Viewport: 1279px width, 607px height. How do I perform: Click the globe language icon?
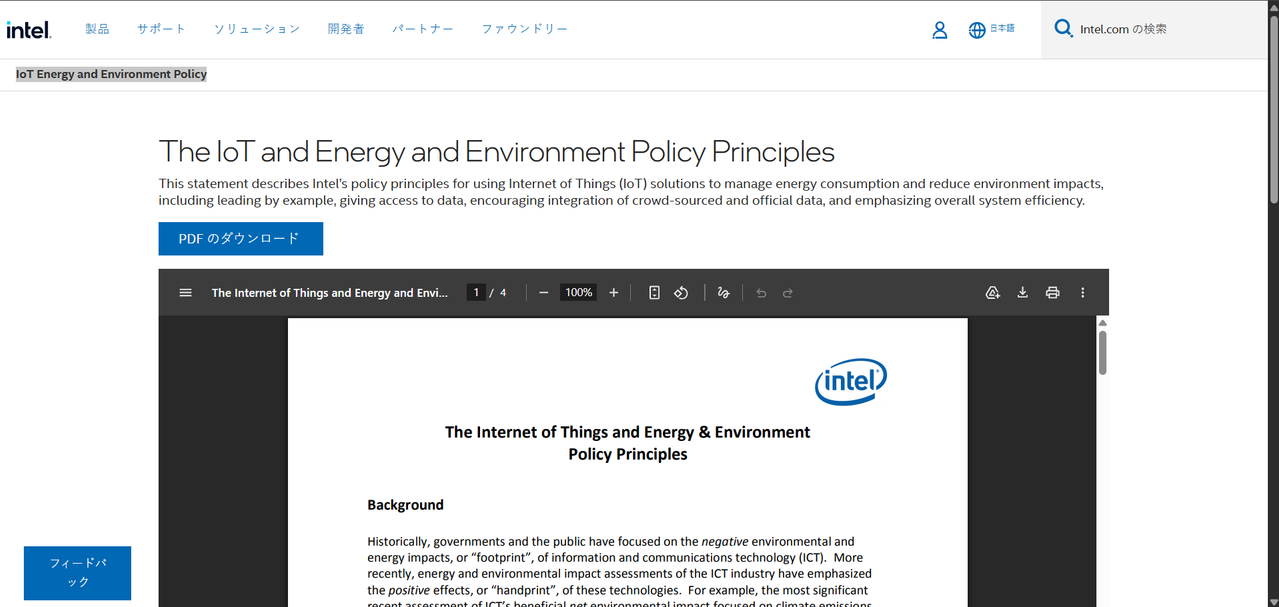977,30
